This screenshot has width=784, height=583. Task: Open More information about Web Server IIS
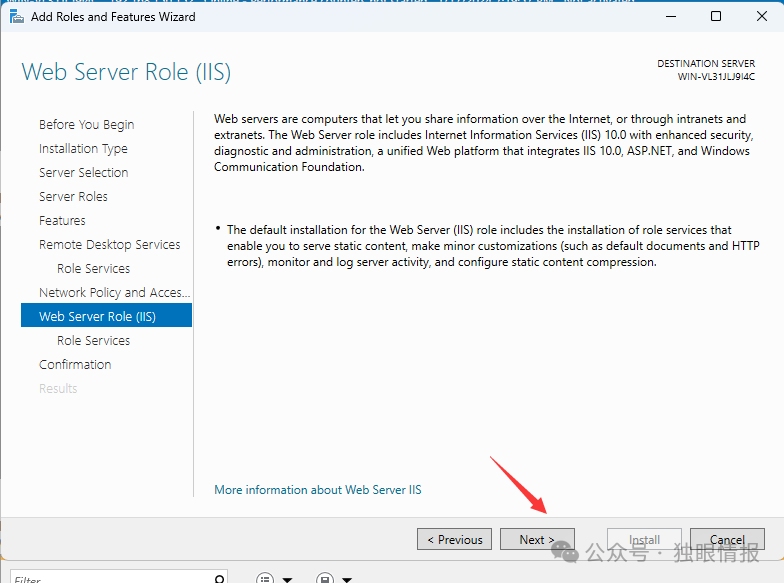[x=318, y=490]
